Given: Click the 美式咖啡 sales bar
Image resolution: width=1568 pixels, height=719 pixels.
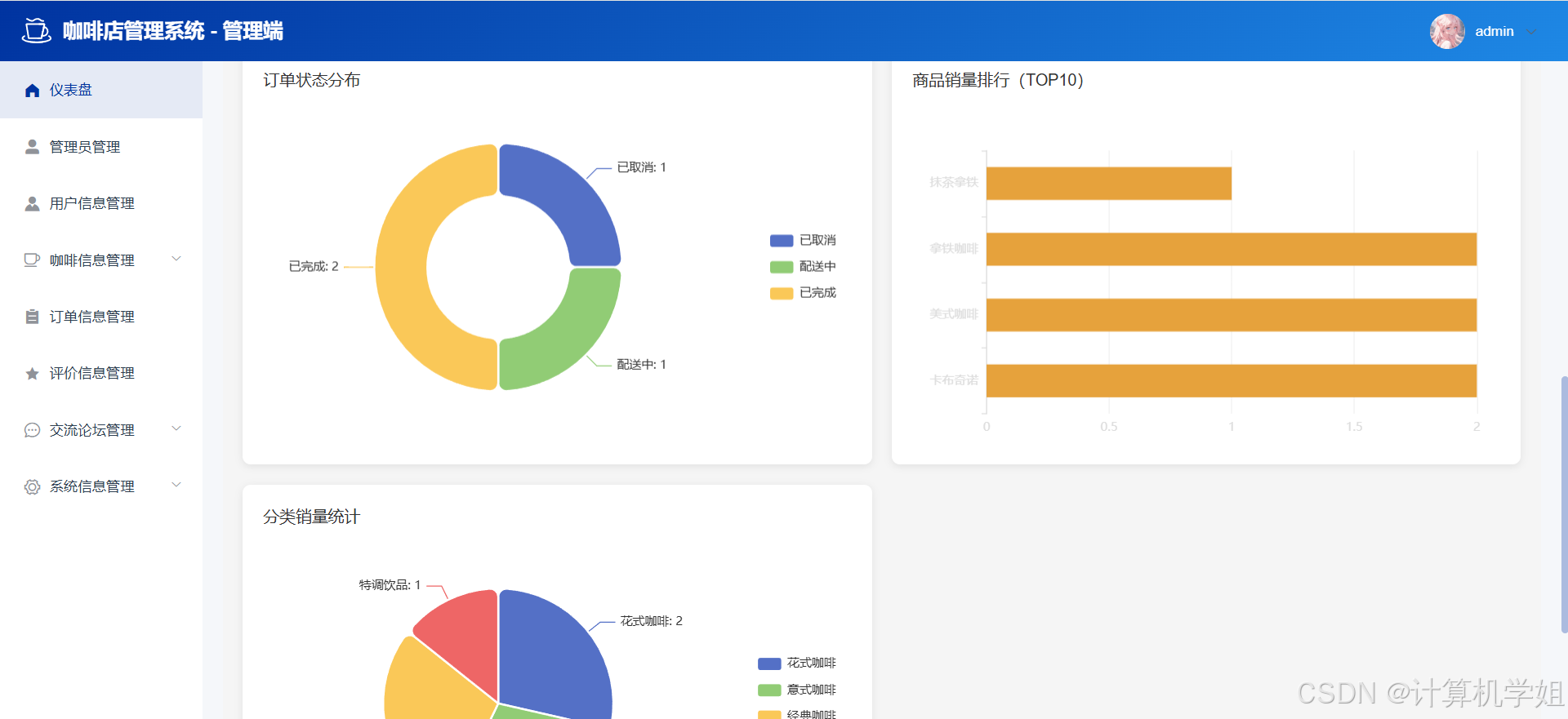Looking at the screenshot, I should tap(1232, 315).
